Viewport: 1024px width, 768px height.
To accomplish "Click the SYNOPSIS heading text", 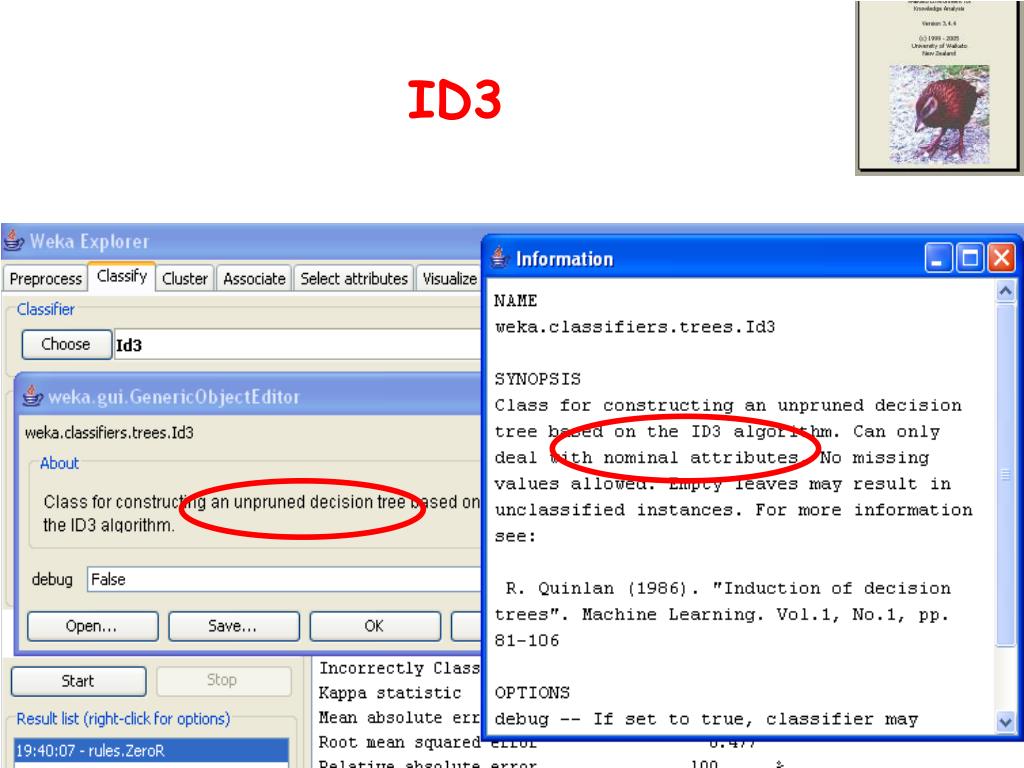I will coord(537,379).
